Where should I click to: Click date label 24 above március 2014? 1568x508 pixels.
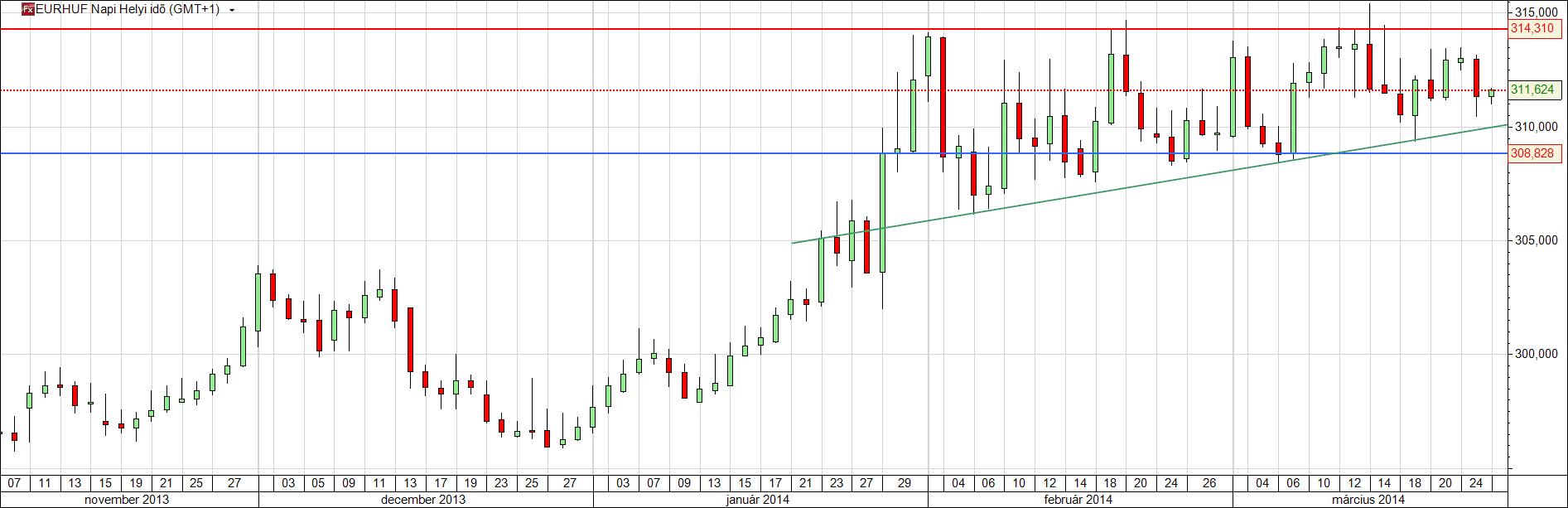[1475, 483]
